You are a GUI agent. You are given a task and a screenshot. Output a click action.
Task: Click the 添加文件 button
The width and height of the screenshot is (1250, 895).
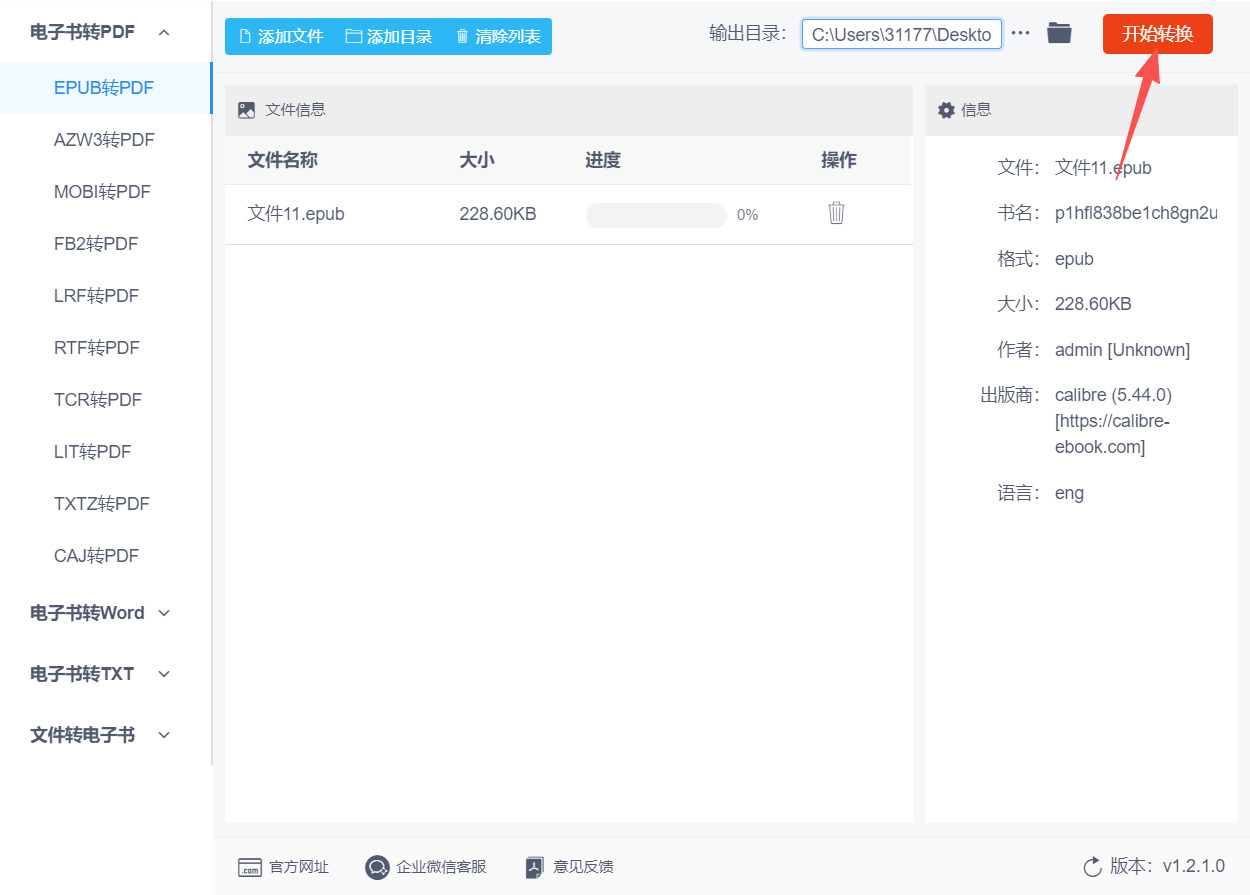[281, 36]
